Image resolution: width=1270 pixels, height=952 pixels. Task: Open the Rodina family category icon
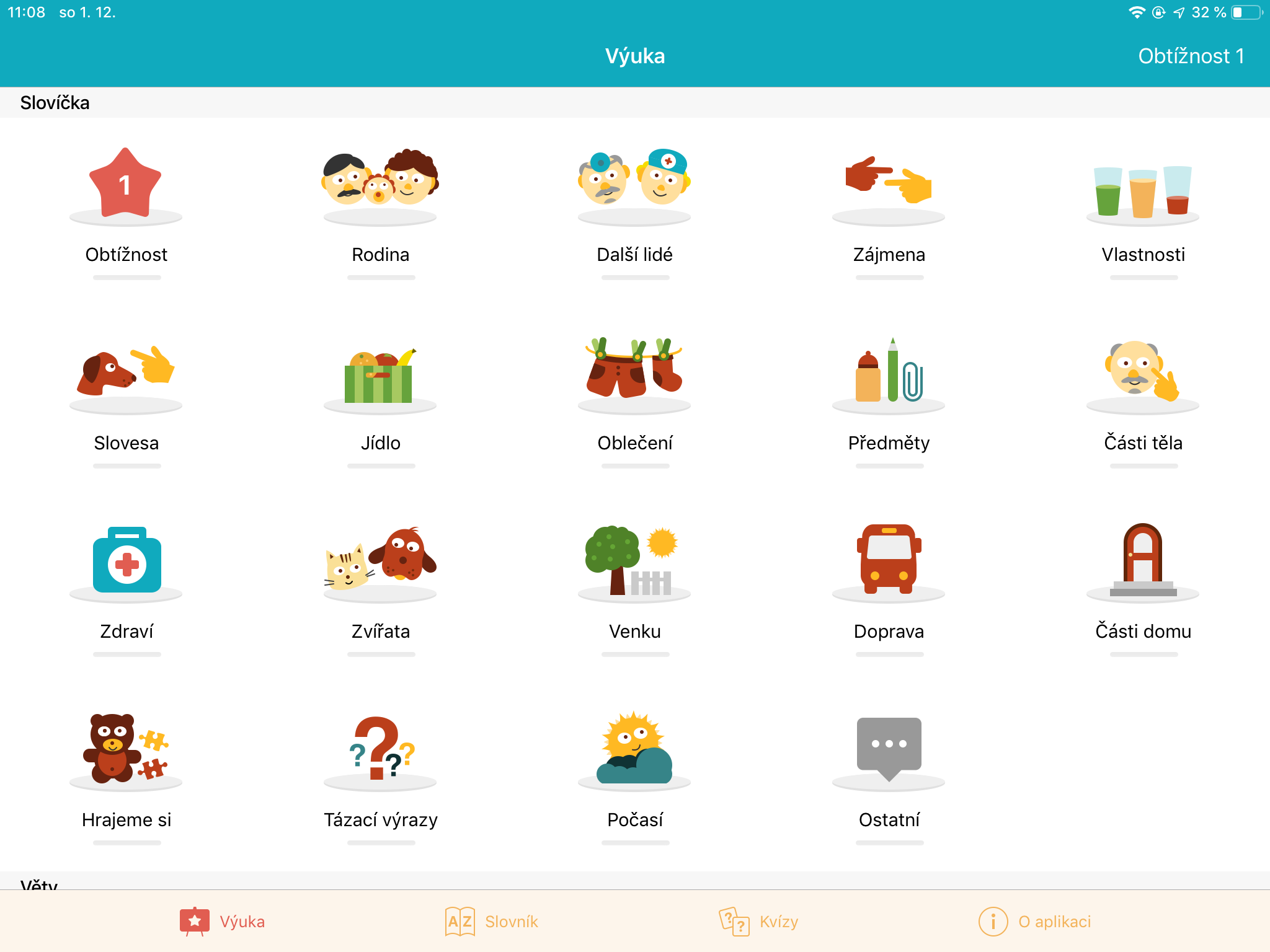point(380,178)
